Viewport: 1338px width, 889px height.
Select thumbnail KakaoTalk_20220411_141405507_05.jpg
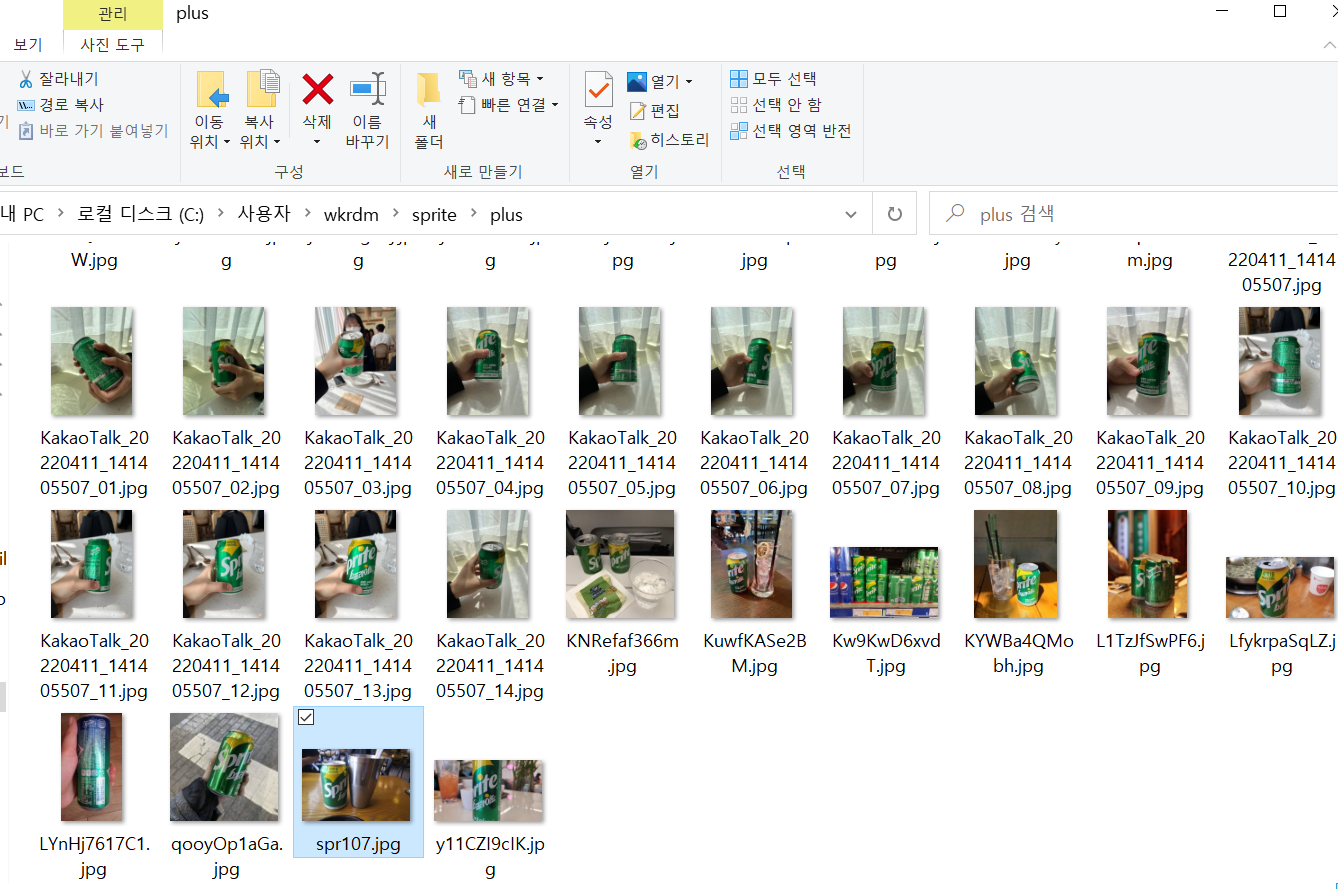620,361
